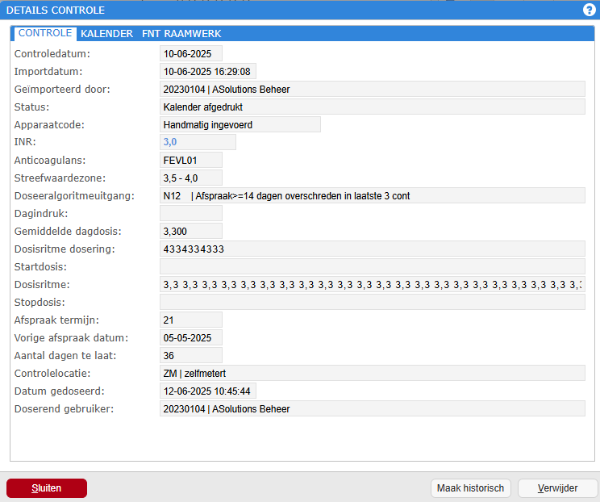Click the Streefwaardezone field

pyautogui.click(x=191, y=178)
